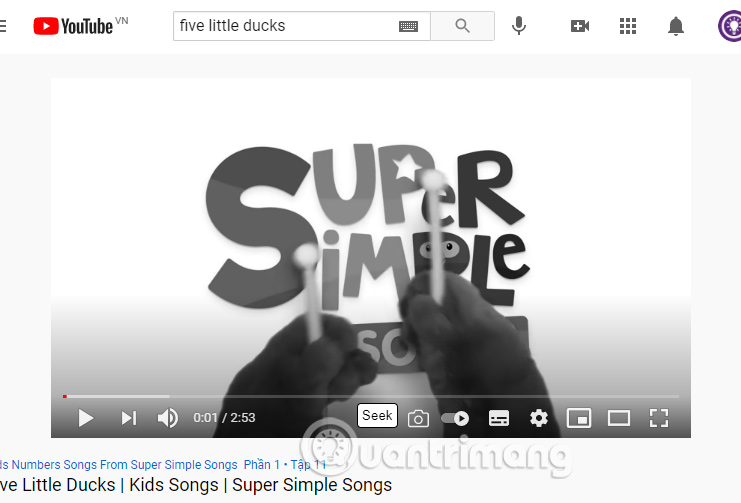
Task: Switch to the miniplayer
Action: coord(579,418)
